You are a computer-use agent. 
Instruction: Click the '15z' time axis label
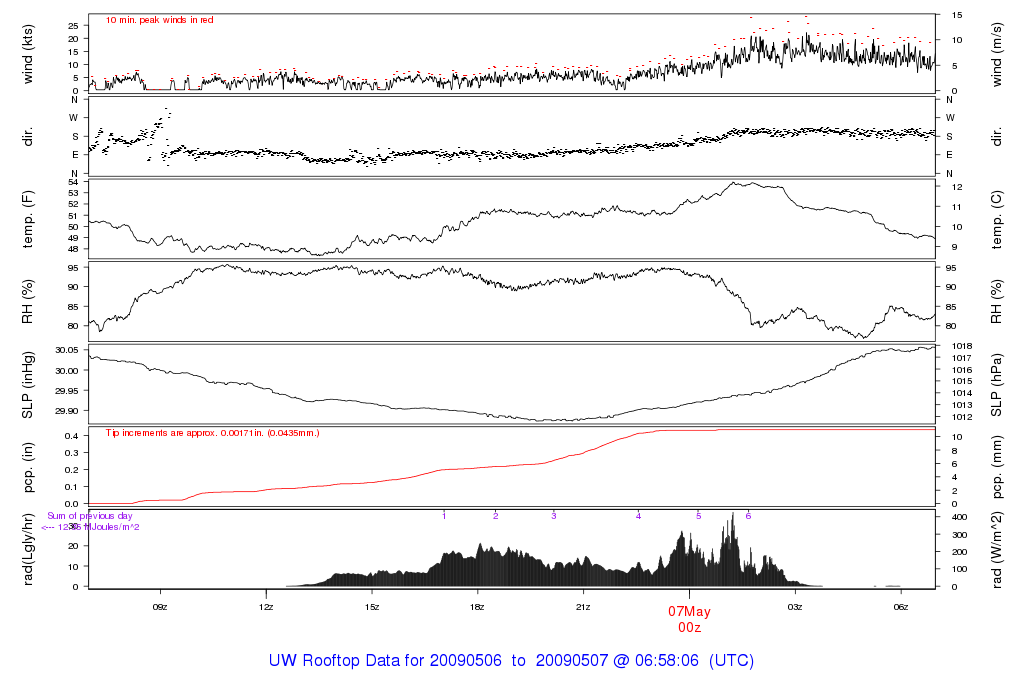(x=372, y=607)
